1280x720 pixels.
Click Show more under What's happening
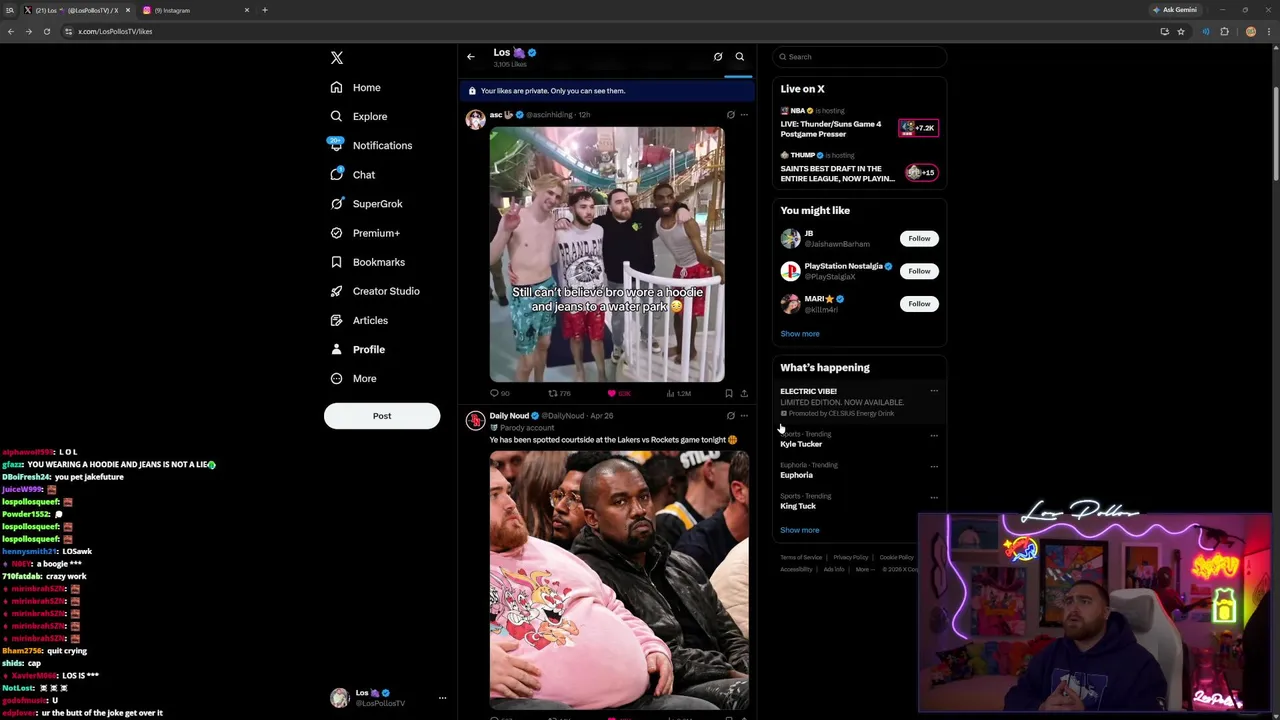800,530
